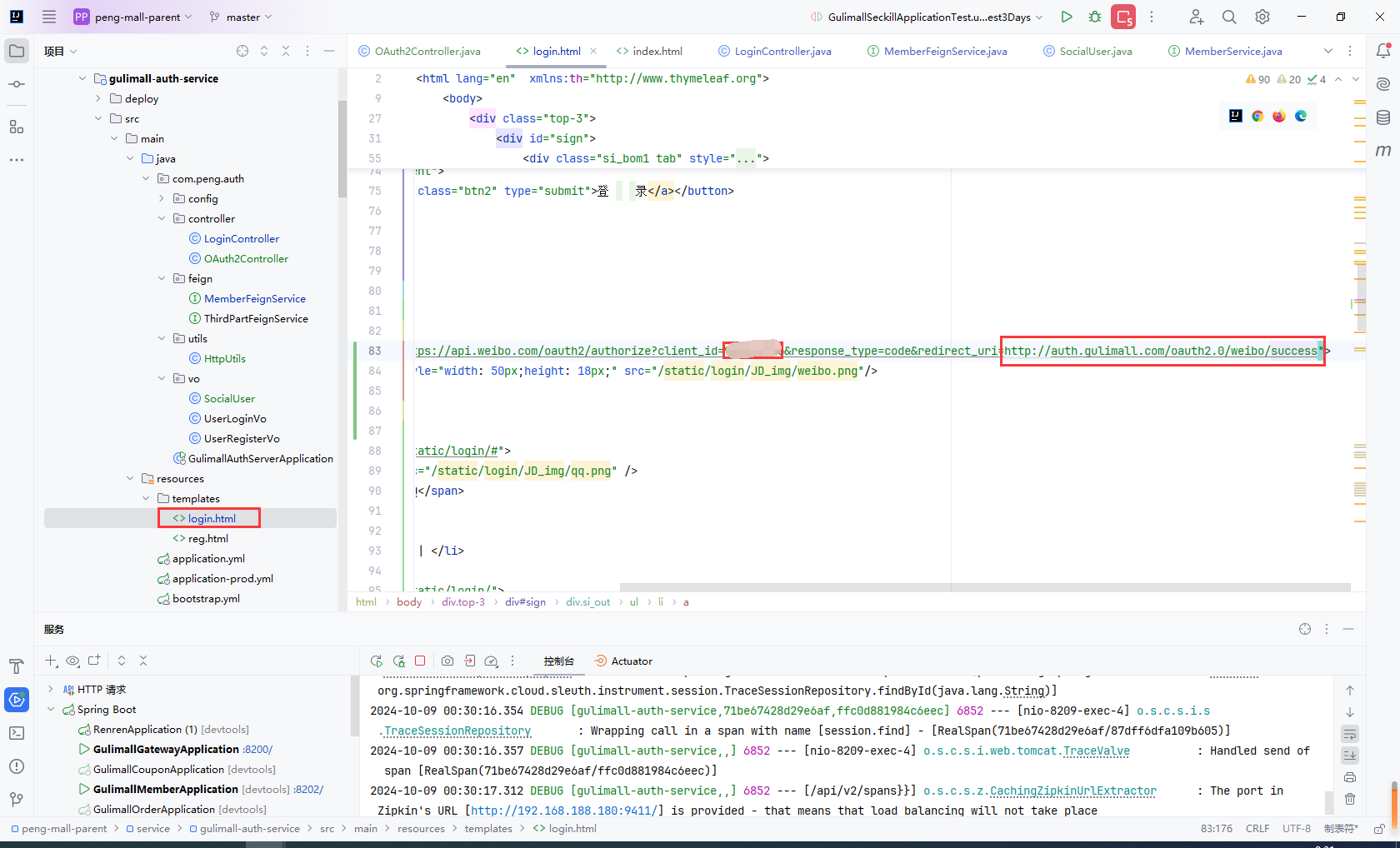Expand the deploy folder
This screenshot has width=1400, height=848.
pos(98,98)
